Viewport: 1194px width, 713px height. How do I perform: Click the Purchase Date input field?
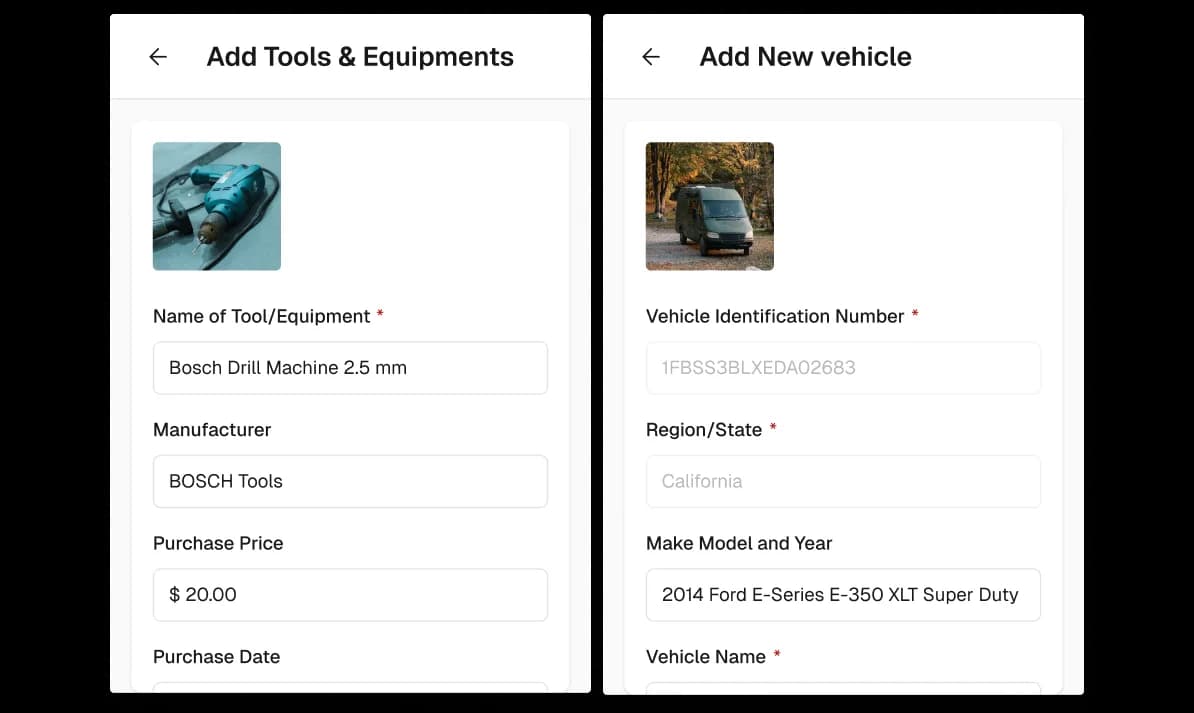(350, 694)
